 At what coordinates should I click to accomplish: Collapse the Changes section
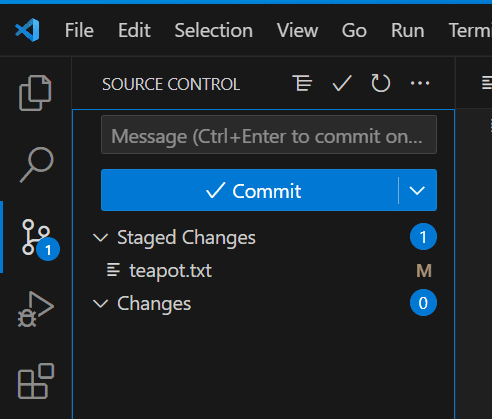[x=100, y=304]
